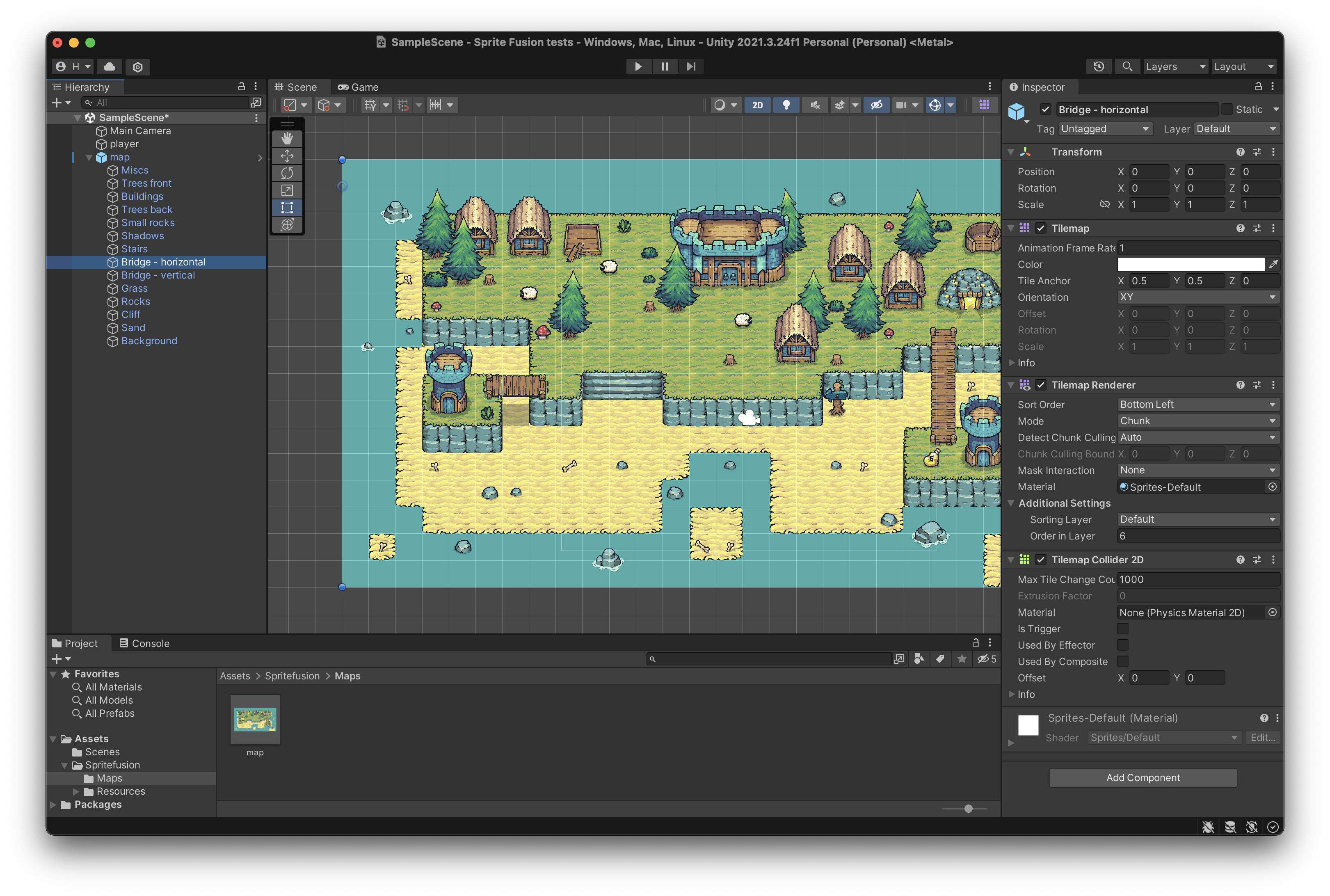Open the Mask Interaction dropdown
This screenshot has height=896, width=1330.
pyautogui.click(x=1198, y=470)
